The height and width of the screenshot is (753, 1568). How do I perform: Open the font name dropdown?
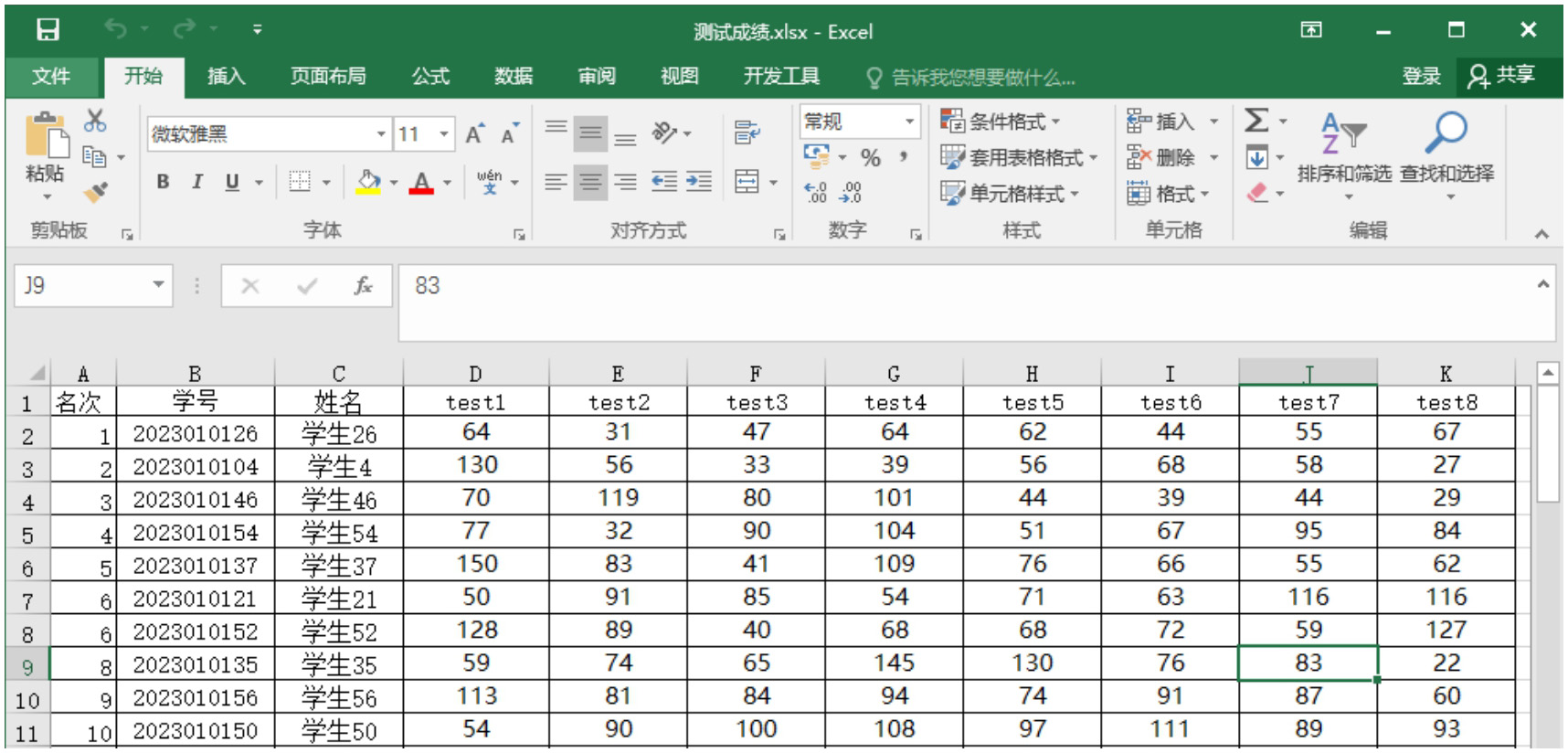[381, 134]
